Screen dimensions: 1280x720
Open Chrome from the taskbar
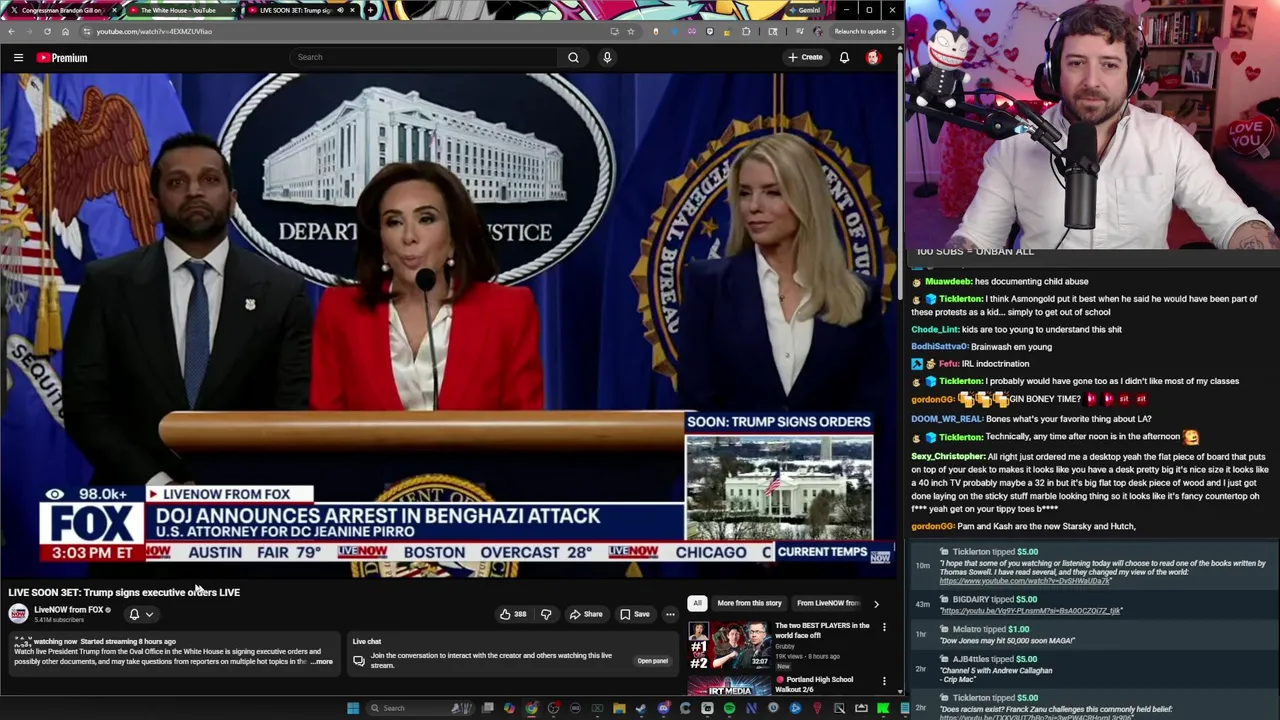[x=531, y=708]
